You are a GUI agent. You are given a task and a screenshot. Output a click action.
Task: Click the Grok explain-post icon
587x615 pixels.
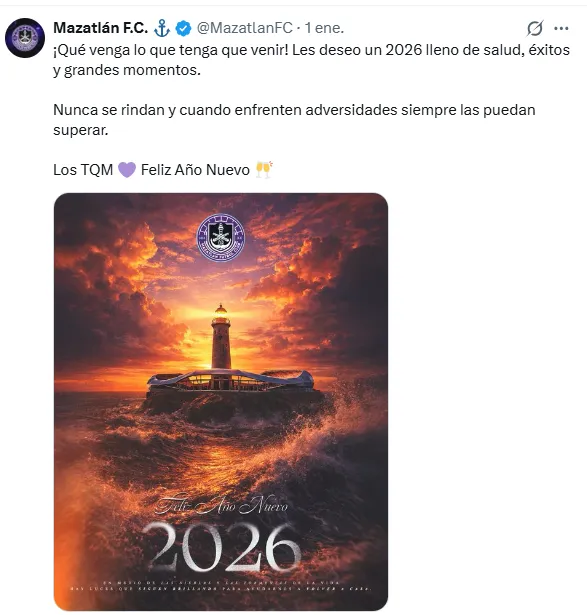pos(535,28)
